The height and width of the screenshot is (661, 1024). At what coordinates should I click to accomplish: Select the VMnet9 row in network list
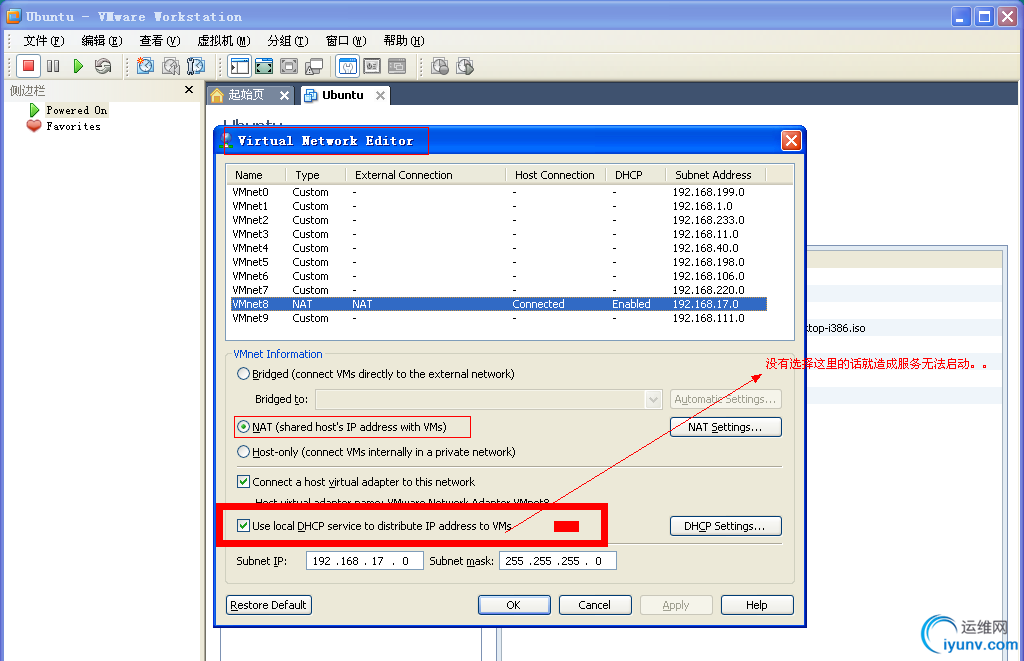(498, 318)
